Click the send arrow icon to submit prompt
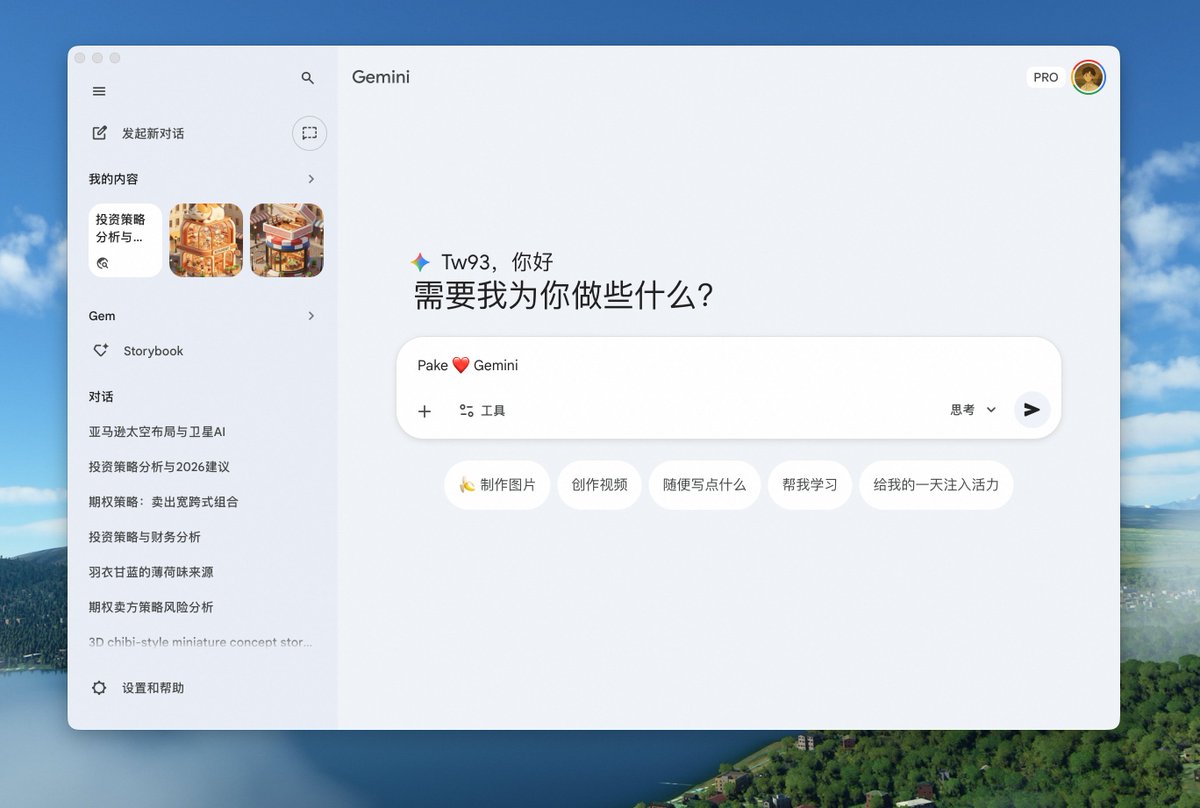The image size is (1200, 808). click(x=1032, y=409)
